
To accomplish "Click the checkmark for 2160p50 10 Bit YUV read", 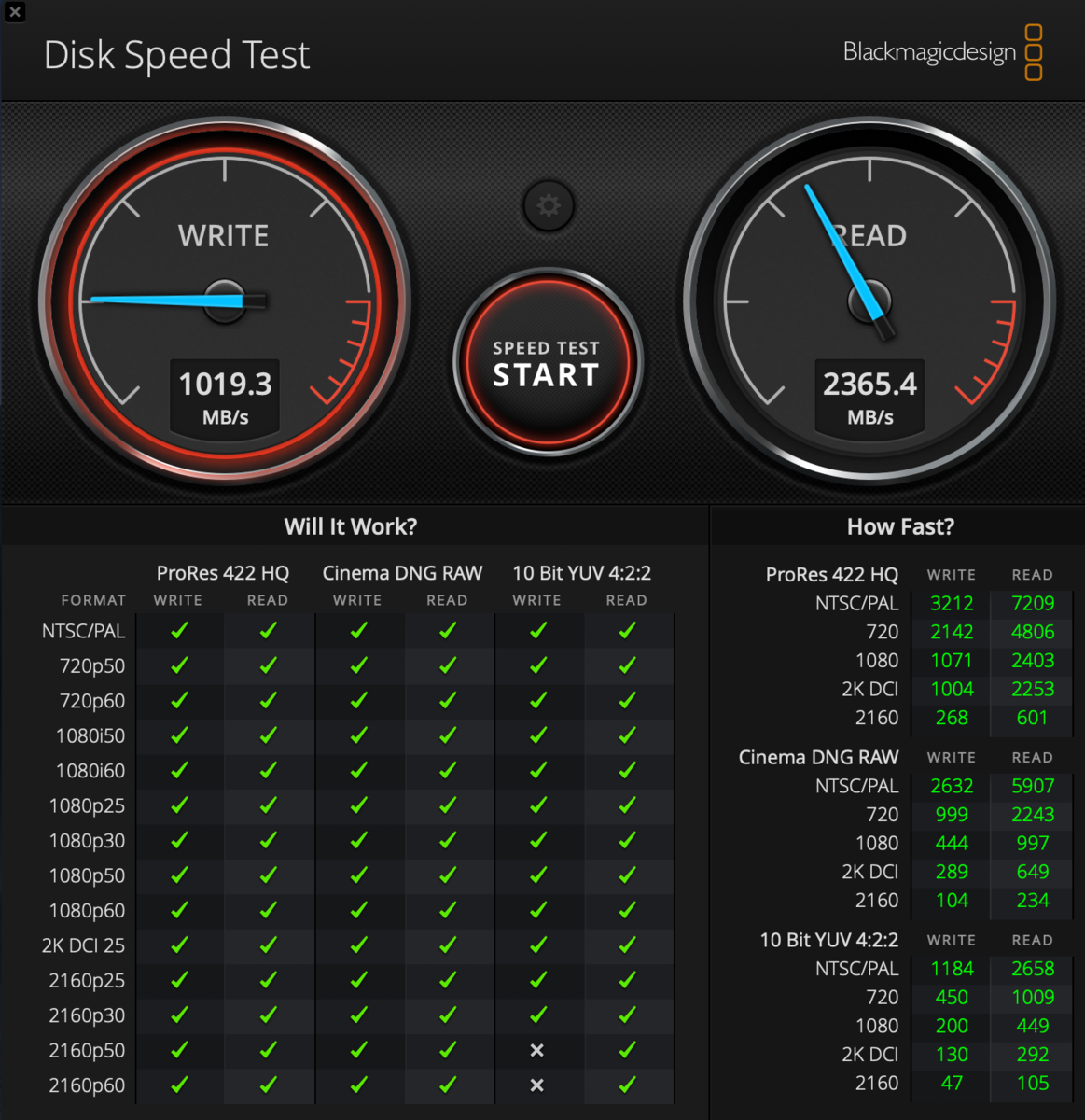I will tap(627, 1050).
